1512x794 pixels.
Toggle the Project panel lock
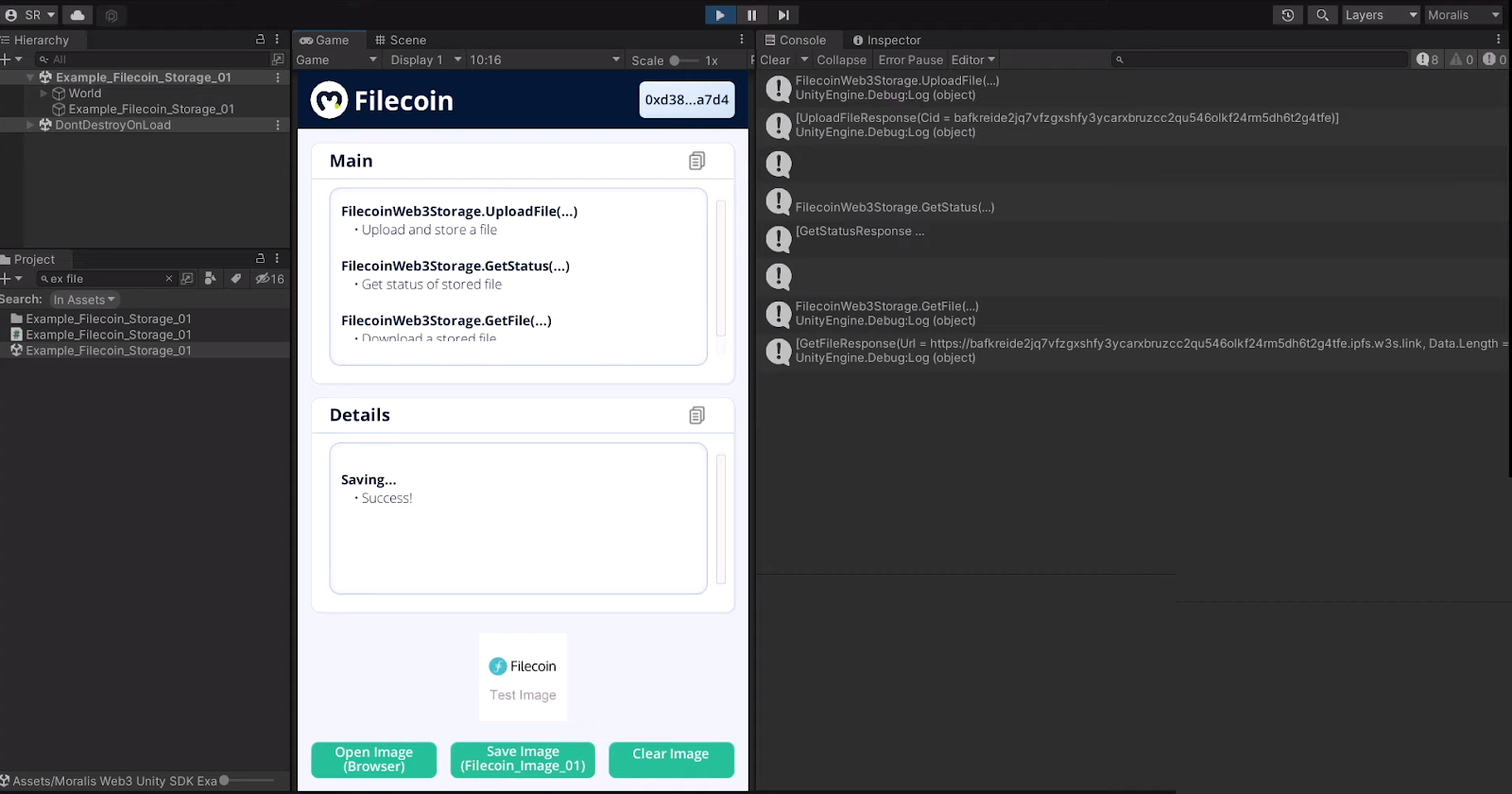coord(260,258)
